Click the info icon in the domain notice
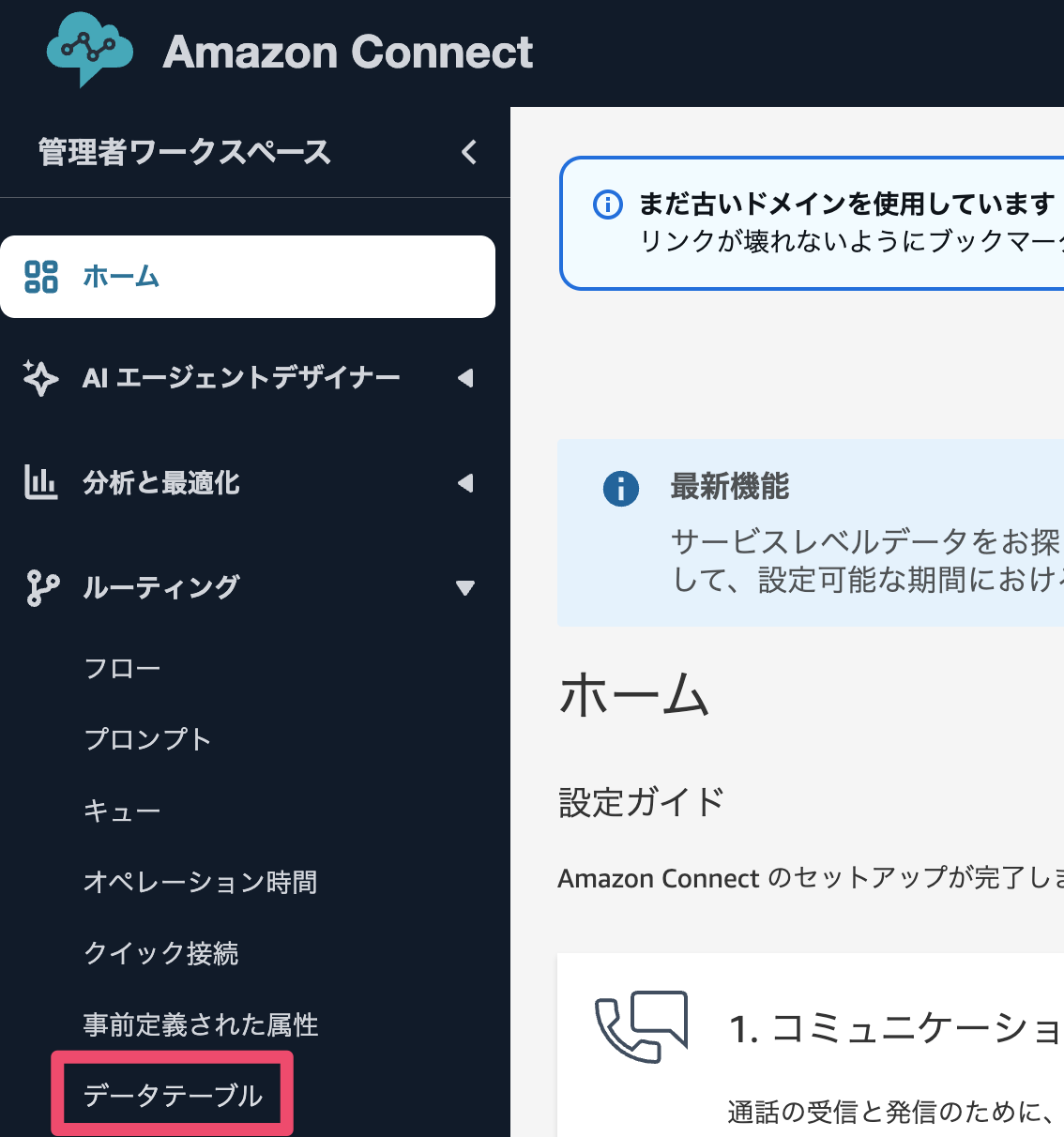The height and width of the screenshot is (1137, 1064). [x=608, y=204]
